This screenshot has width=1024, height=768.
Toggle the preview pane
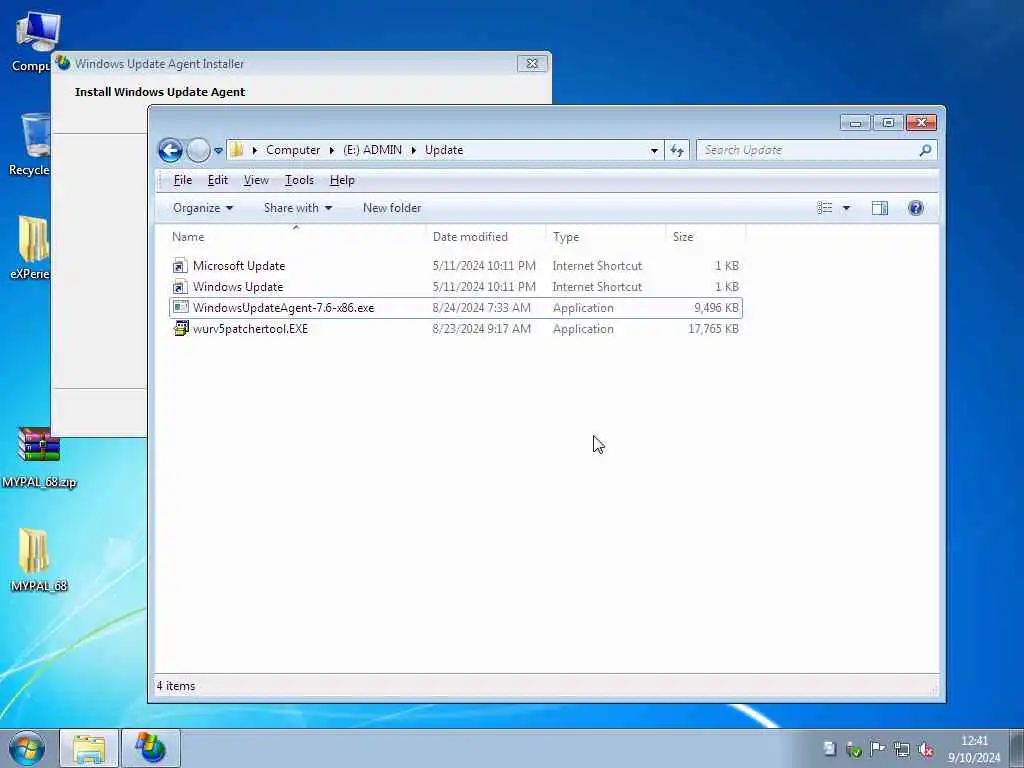[880, 208]
